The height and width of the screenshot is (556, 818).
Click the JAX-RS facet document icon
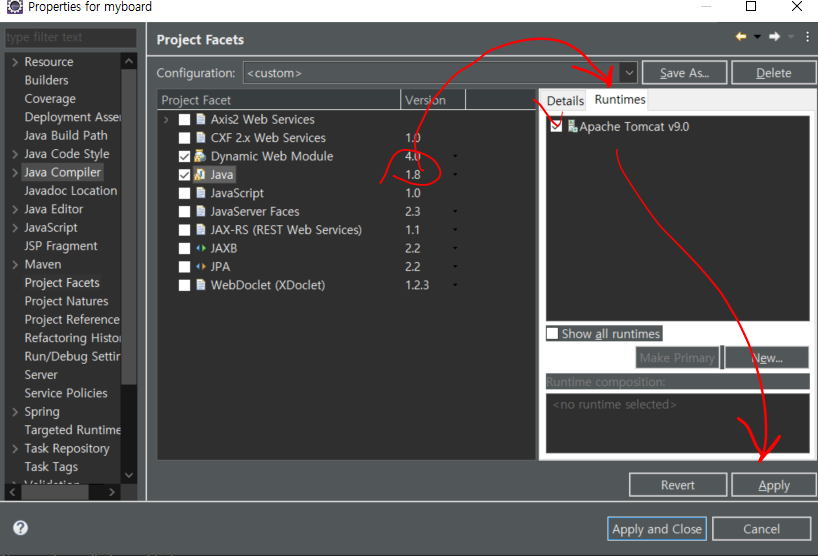pyautogui.click(x=201, y=229)
